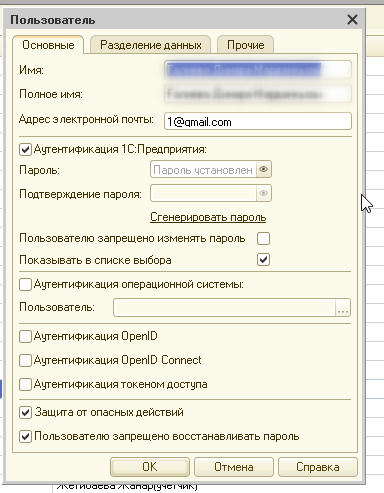Open the Разделение данных tab
The image size is (384, 493).
(151, 45)
